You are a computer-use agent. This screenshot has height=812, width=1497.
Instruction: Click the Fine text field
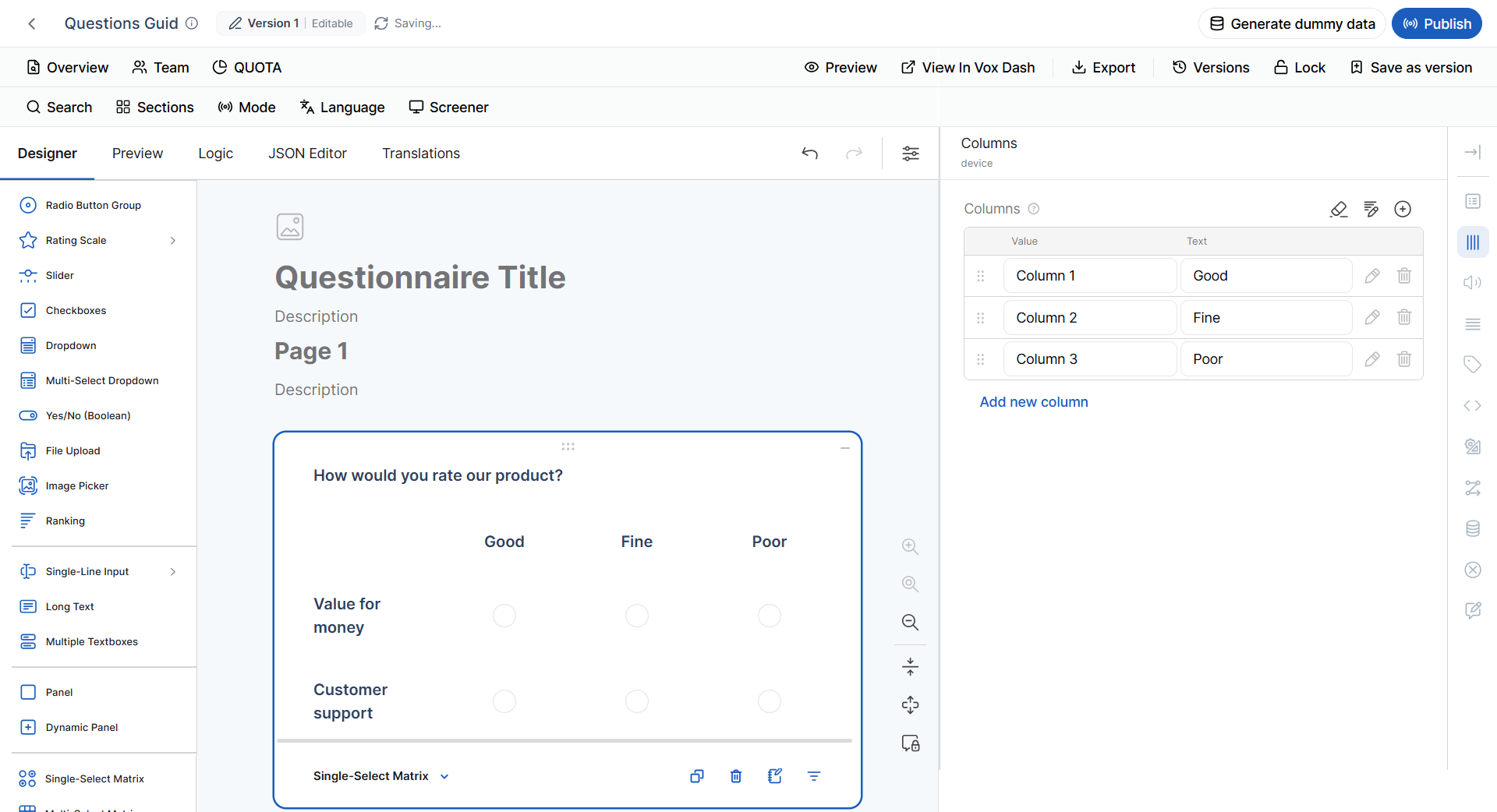1266,317
